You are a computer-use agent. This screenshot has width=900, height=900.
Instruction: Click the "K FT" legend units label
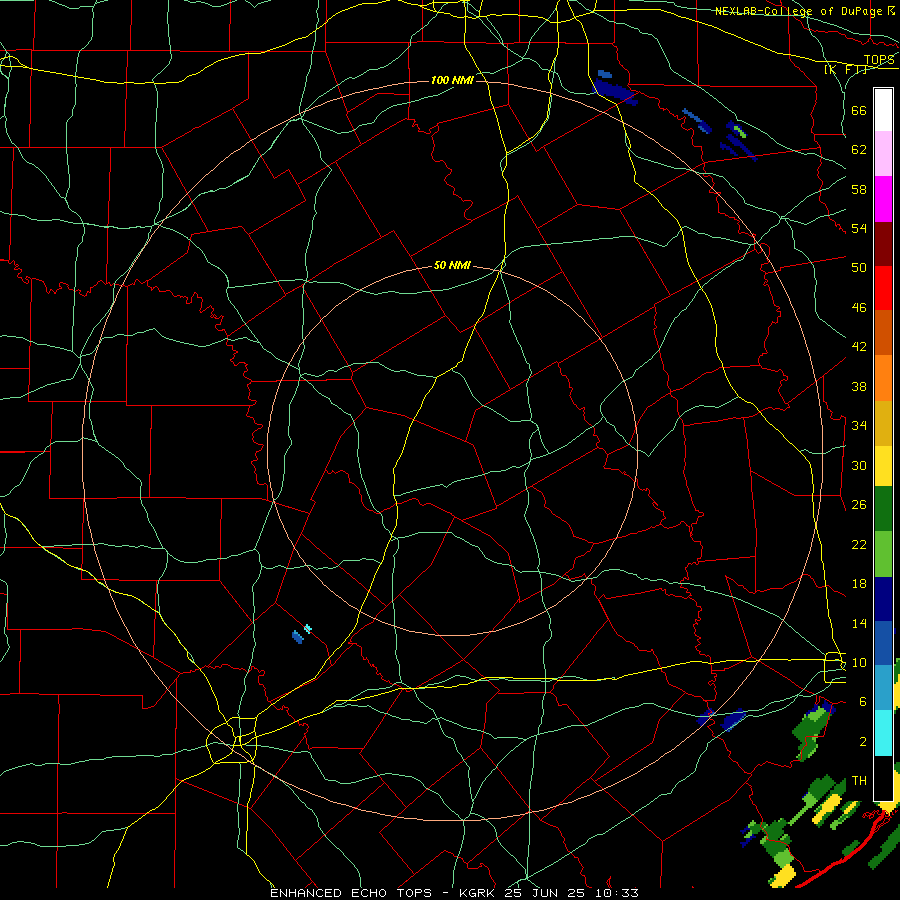pos(846,70)
